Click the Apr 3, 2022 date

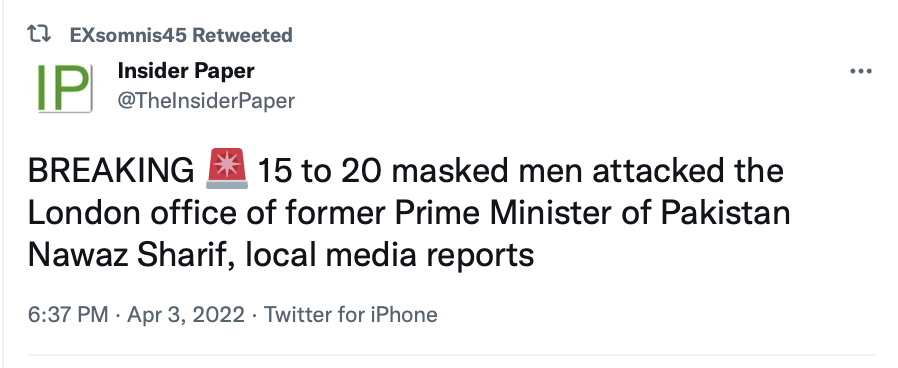coord(186,314)
